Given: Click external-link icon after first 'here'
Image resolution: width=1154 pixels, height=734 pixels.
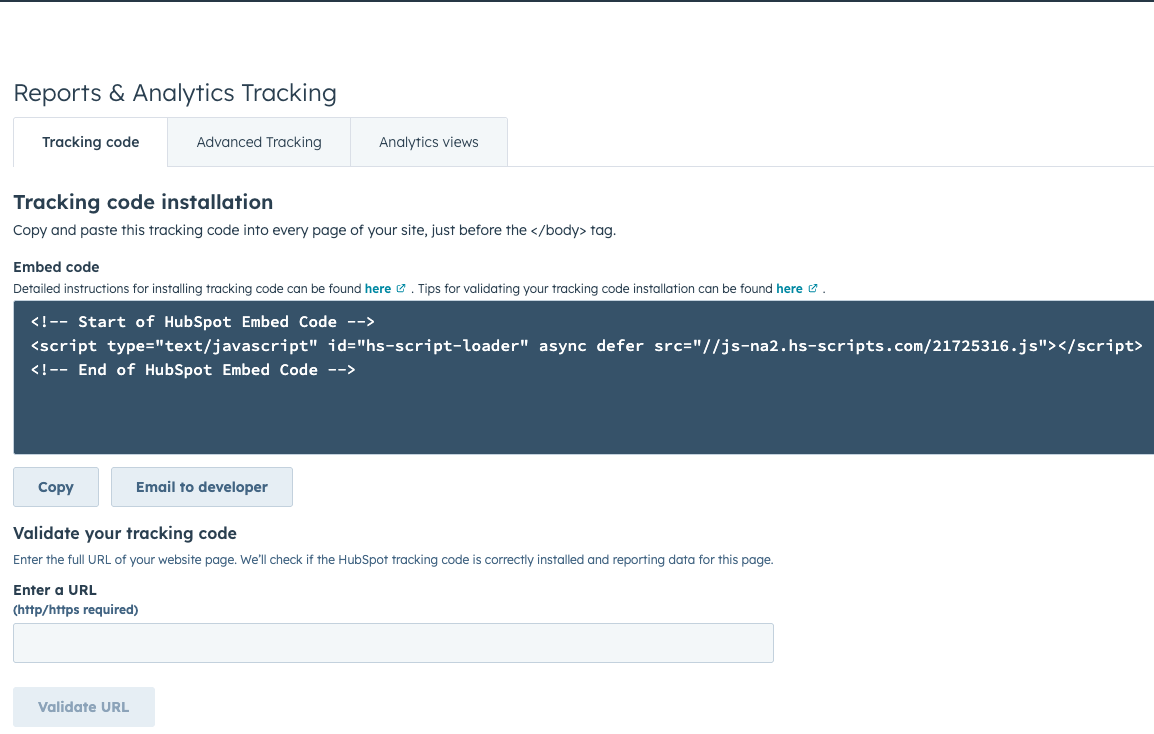Looking at the screenshot, I should (x=401, y=289).
